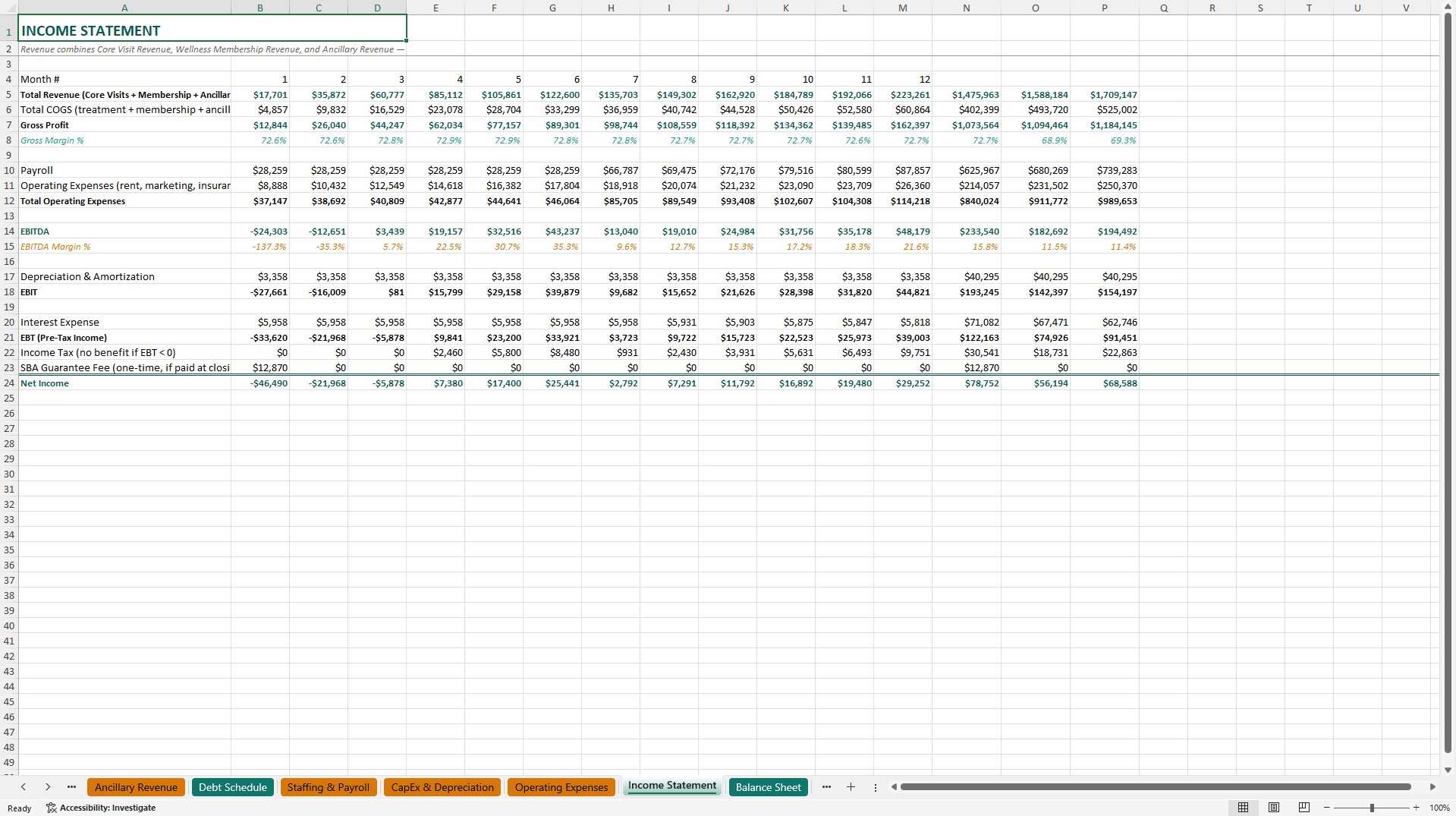Go to the next sheet tab arrow
The height and width of the screenshot is (816, 1456).
48,787
